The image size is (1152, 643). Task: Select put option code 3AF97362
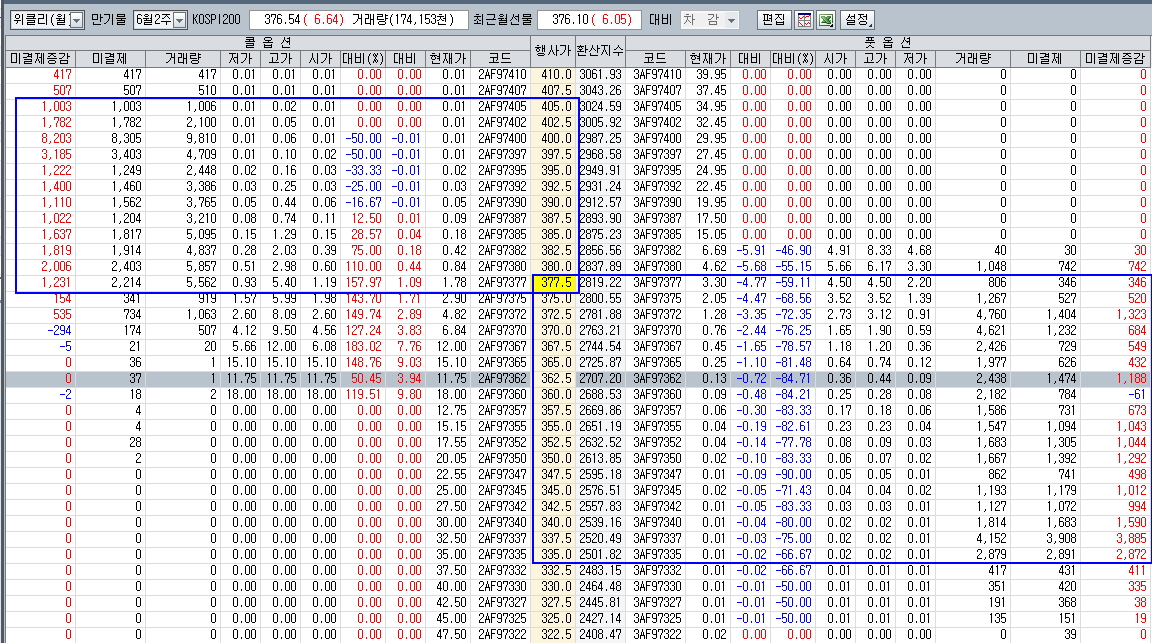pyautogui.click(x=657, y=379)
